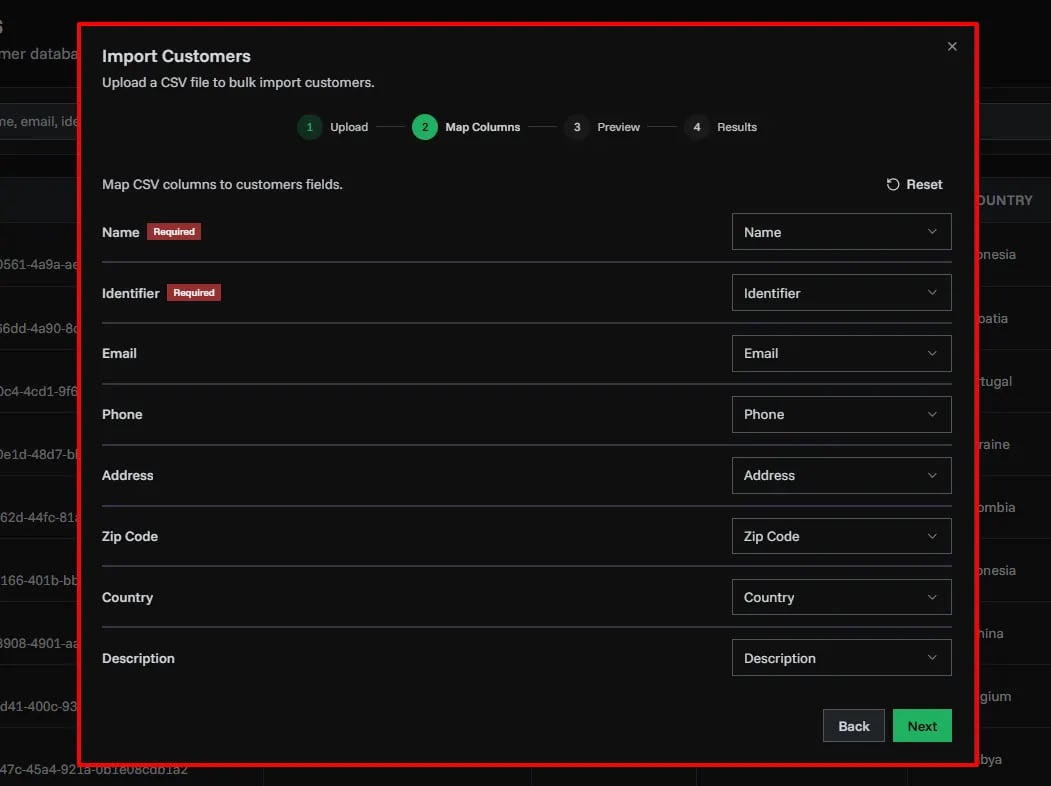Click step 2 Map Columns circle
This screenshot has width=1051, height=786.
[x=425, y=127]
